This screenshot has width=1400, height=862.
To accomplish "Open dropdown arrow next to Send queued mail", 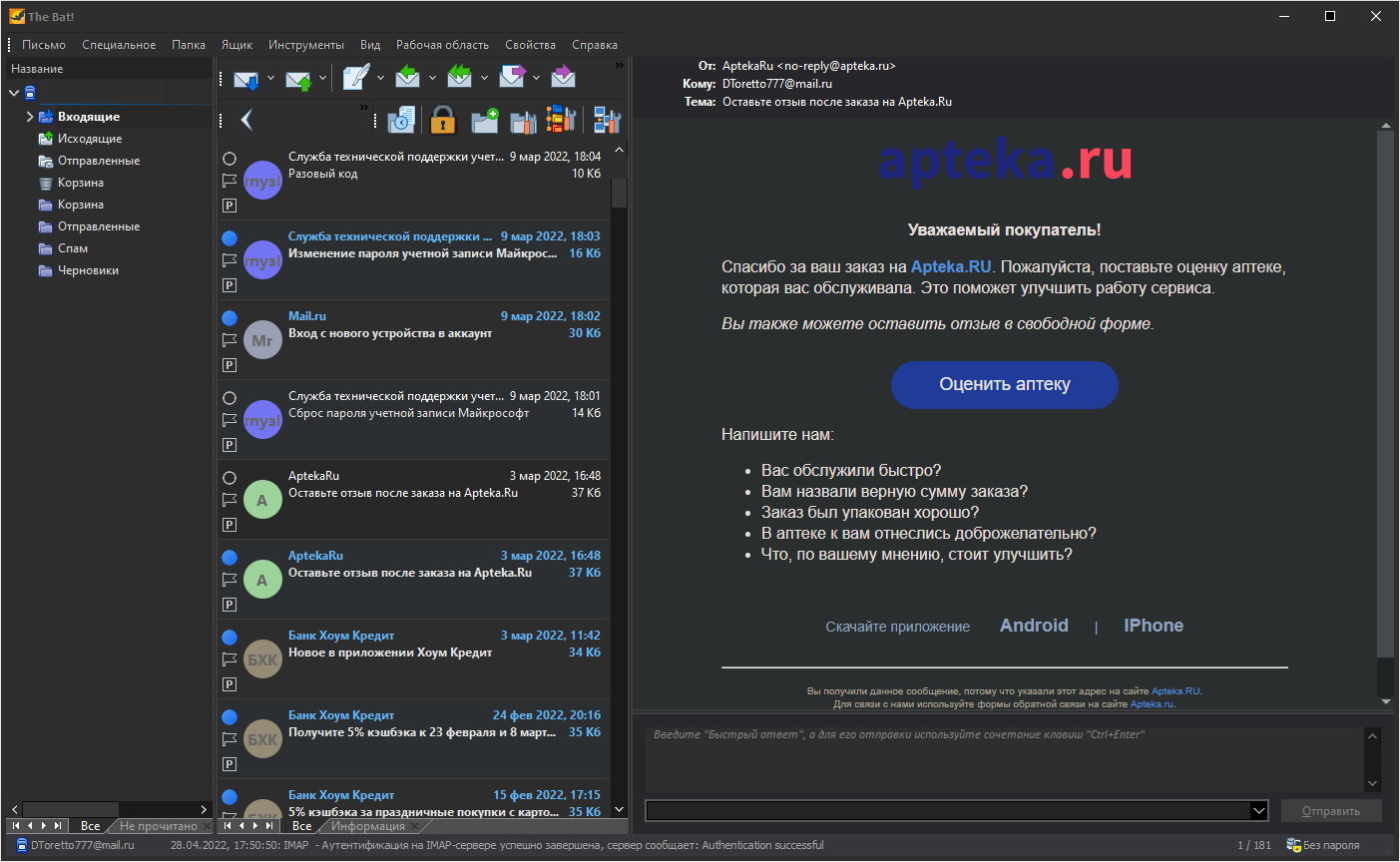I will pyautogui.click(x=322, y=78).
